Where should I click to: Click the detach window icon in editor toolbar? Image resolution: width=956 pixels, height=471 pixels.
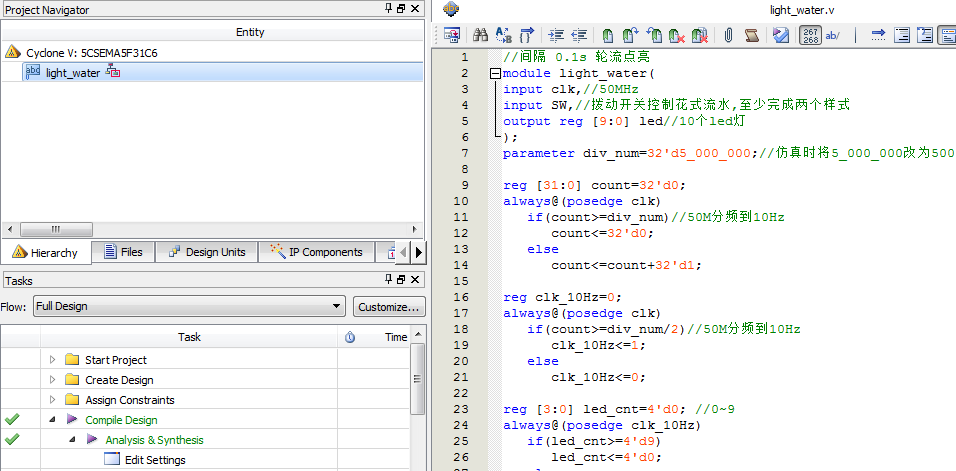[x=451, y=35]
